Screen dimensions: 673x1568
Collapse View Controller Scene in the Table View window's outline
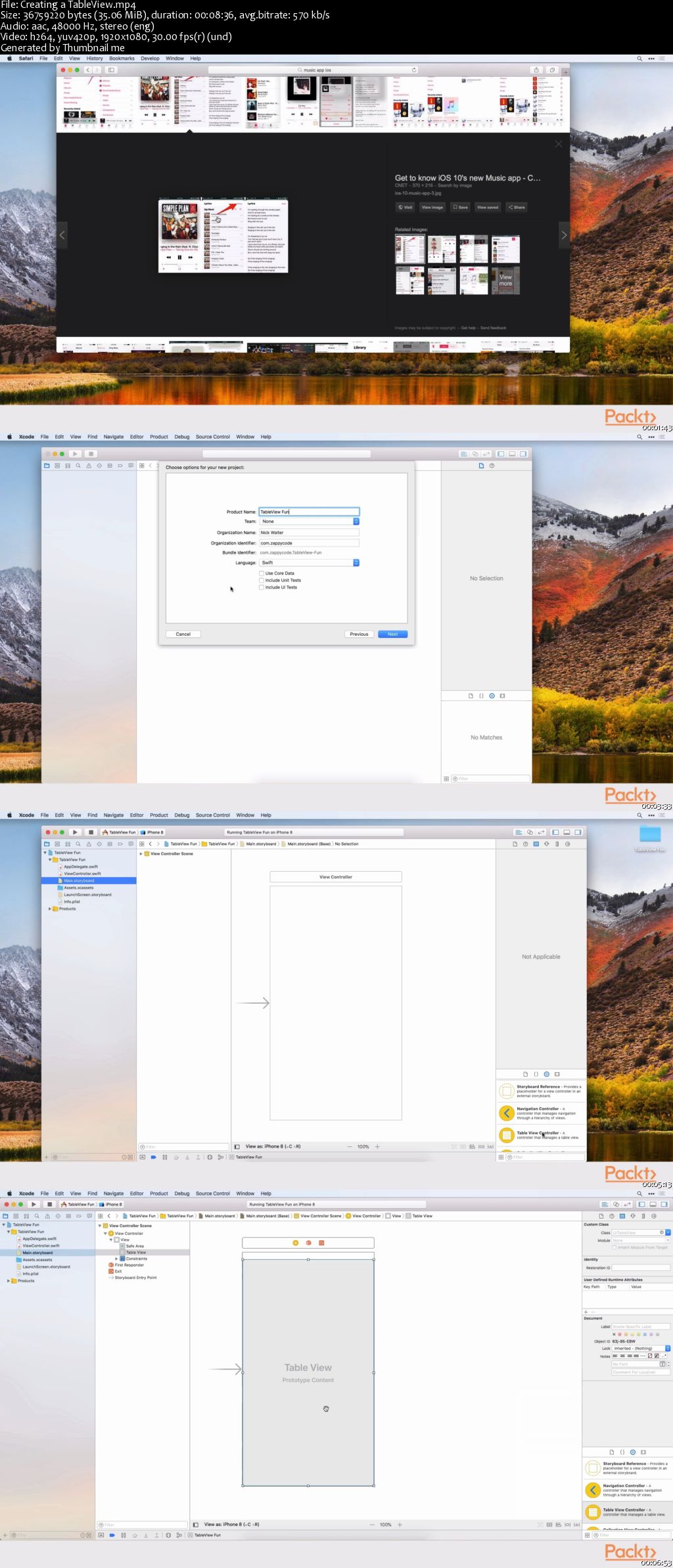coord(100,1226)
